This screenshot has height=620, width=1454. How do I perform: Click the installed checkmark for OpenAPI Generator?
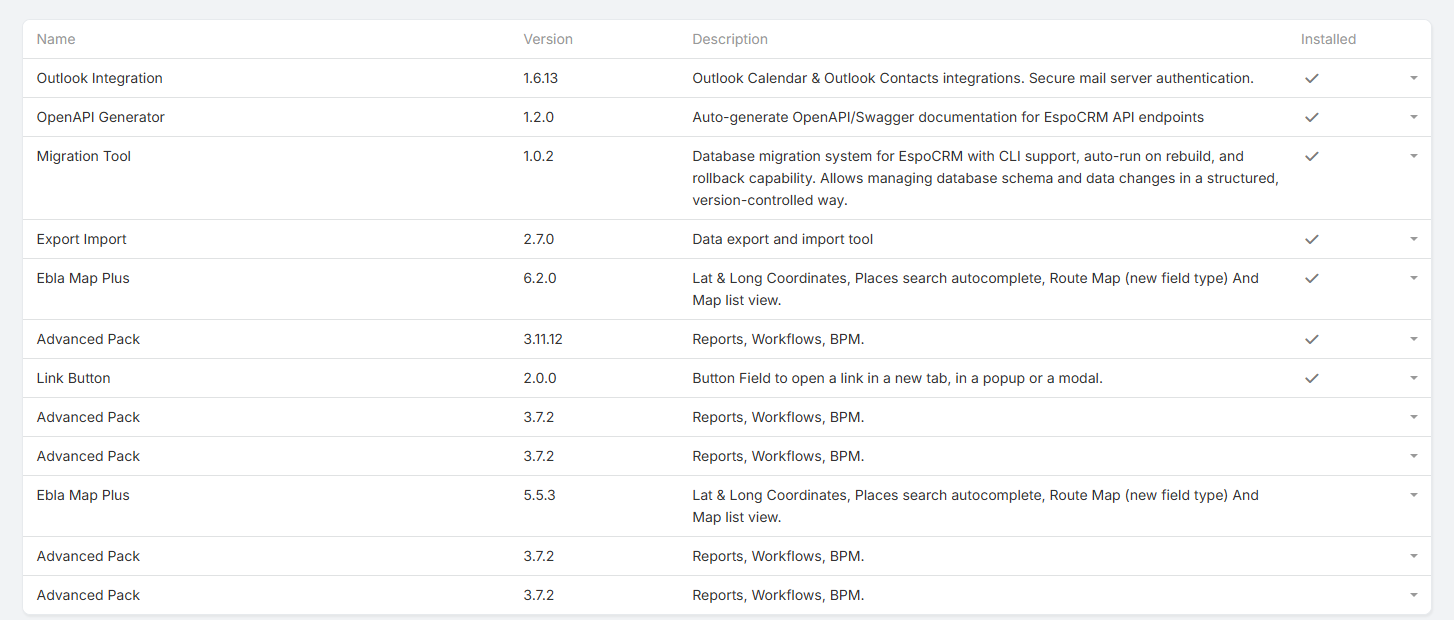pos(1312,117)
